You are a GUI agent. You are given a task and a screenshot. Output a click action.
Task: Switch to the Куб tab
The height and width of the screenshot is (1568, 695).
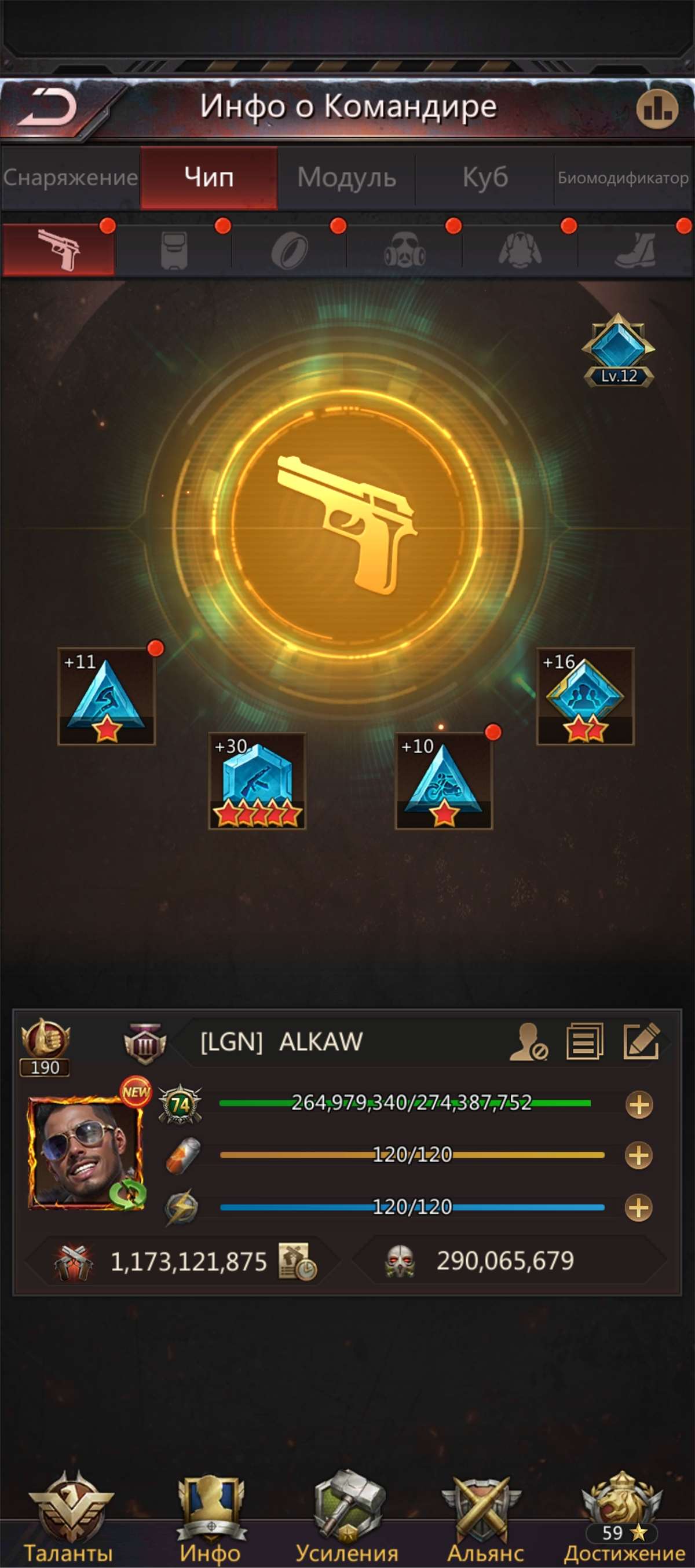coord(485,177)
